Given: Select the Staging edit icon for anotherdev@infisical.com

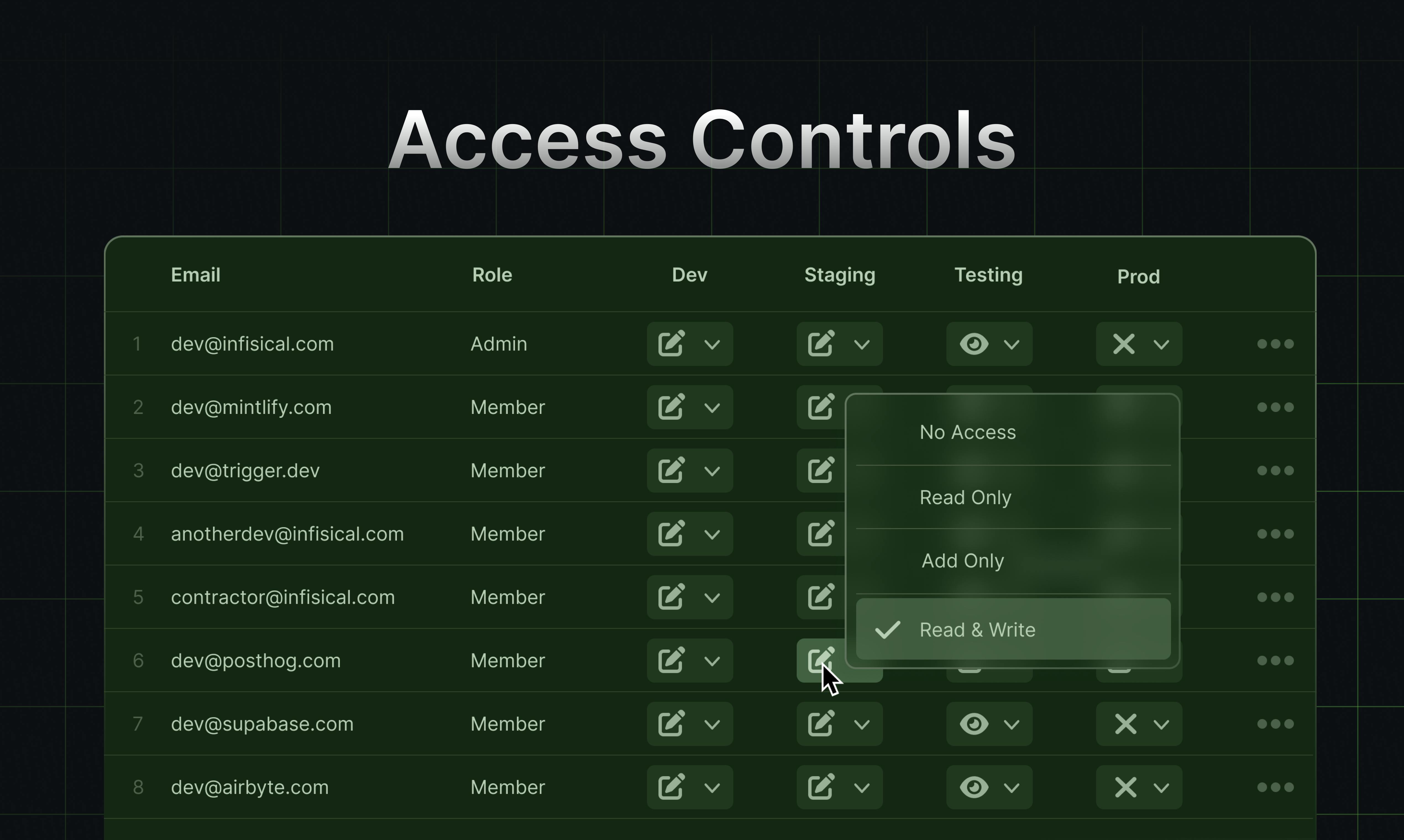Looking at the screenshot, I should click(821, 533).
